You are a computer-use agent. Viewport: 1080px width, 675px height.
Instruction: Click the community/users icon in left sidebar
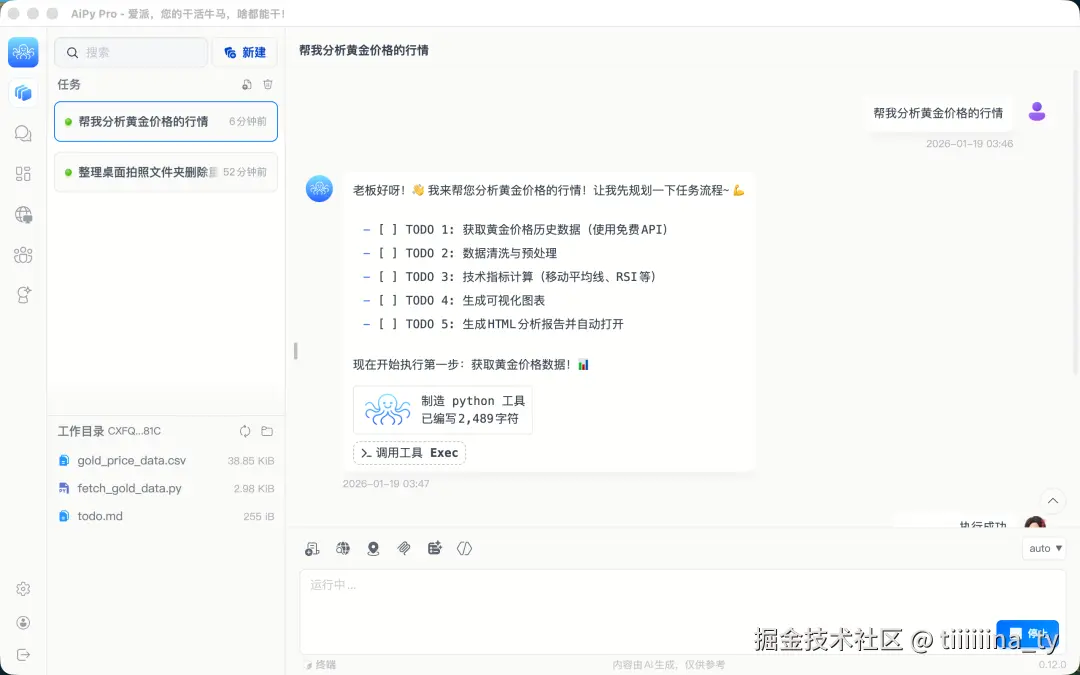pyautogui.click(x=23, y=255)
